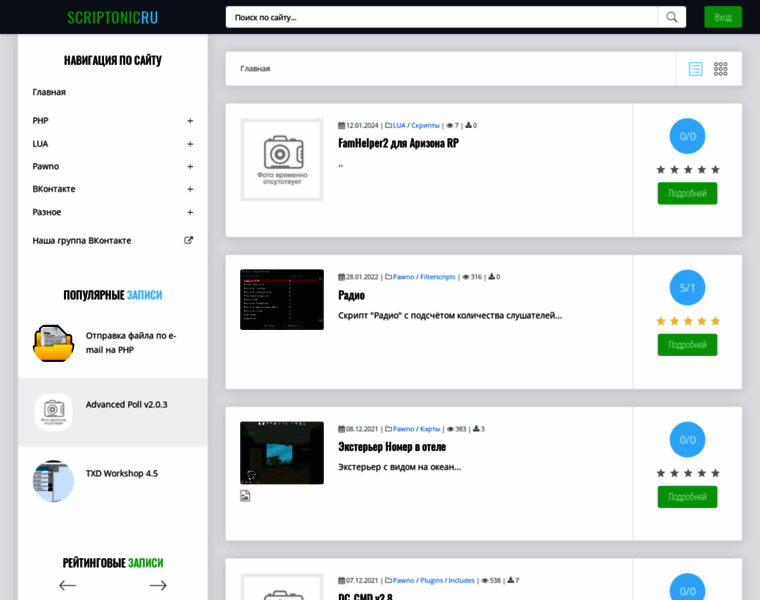Open external link icon beside ВКонтакте group

coord(189,240)
